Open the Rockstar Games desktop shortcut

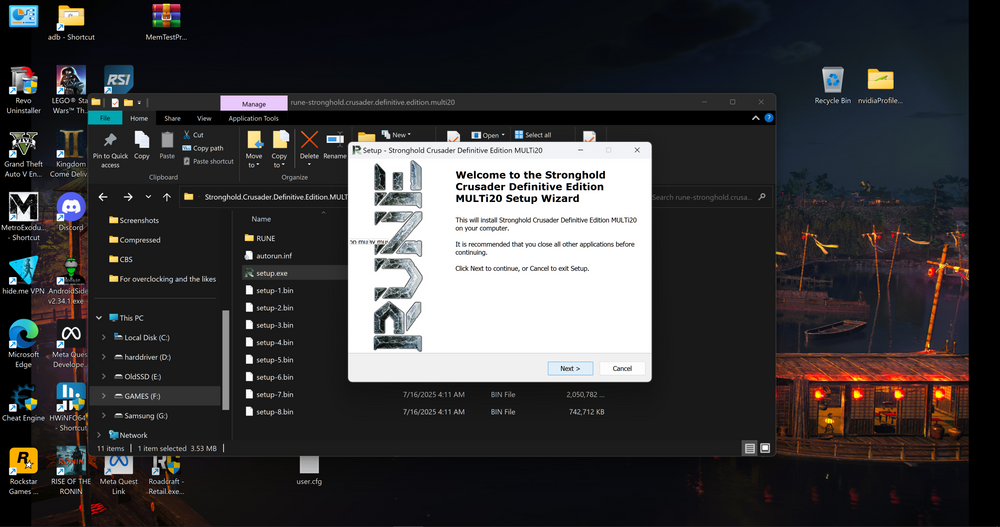click(24, 472)
